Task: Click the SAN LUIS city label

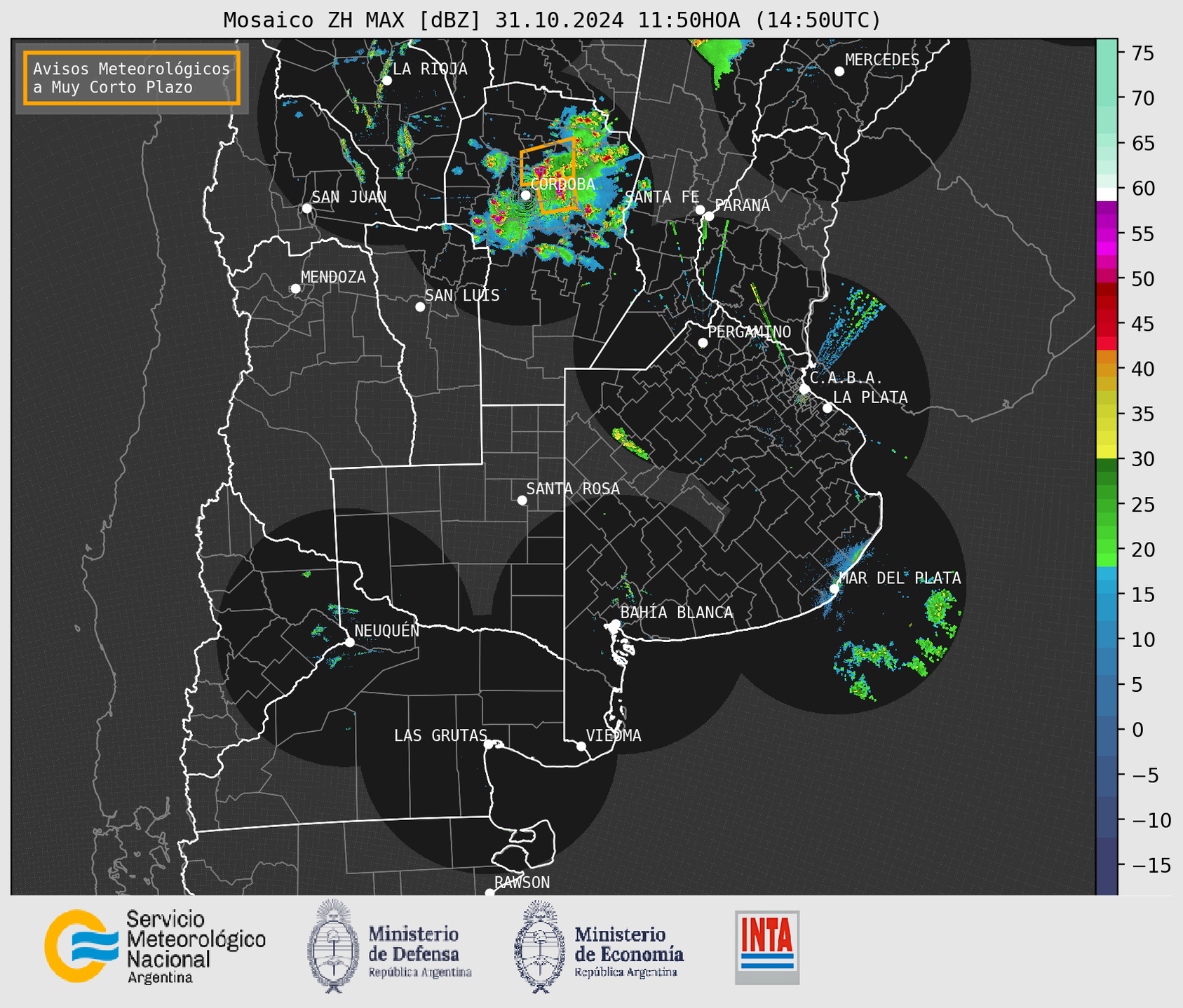Action: pos(462,296)
